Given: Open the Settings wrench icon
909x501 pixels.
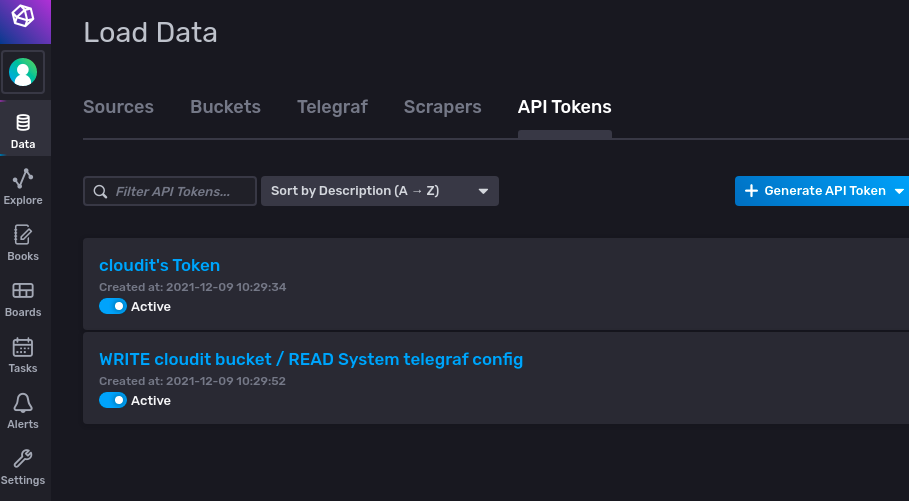Looking at the screenshot, I should 23,459.
